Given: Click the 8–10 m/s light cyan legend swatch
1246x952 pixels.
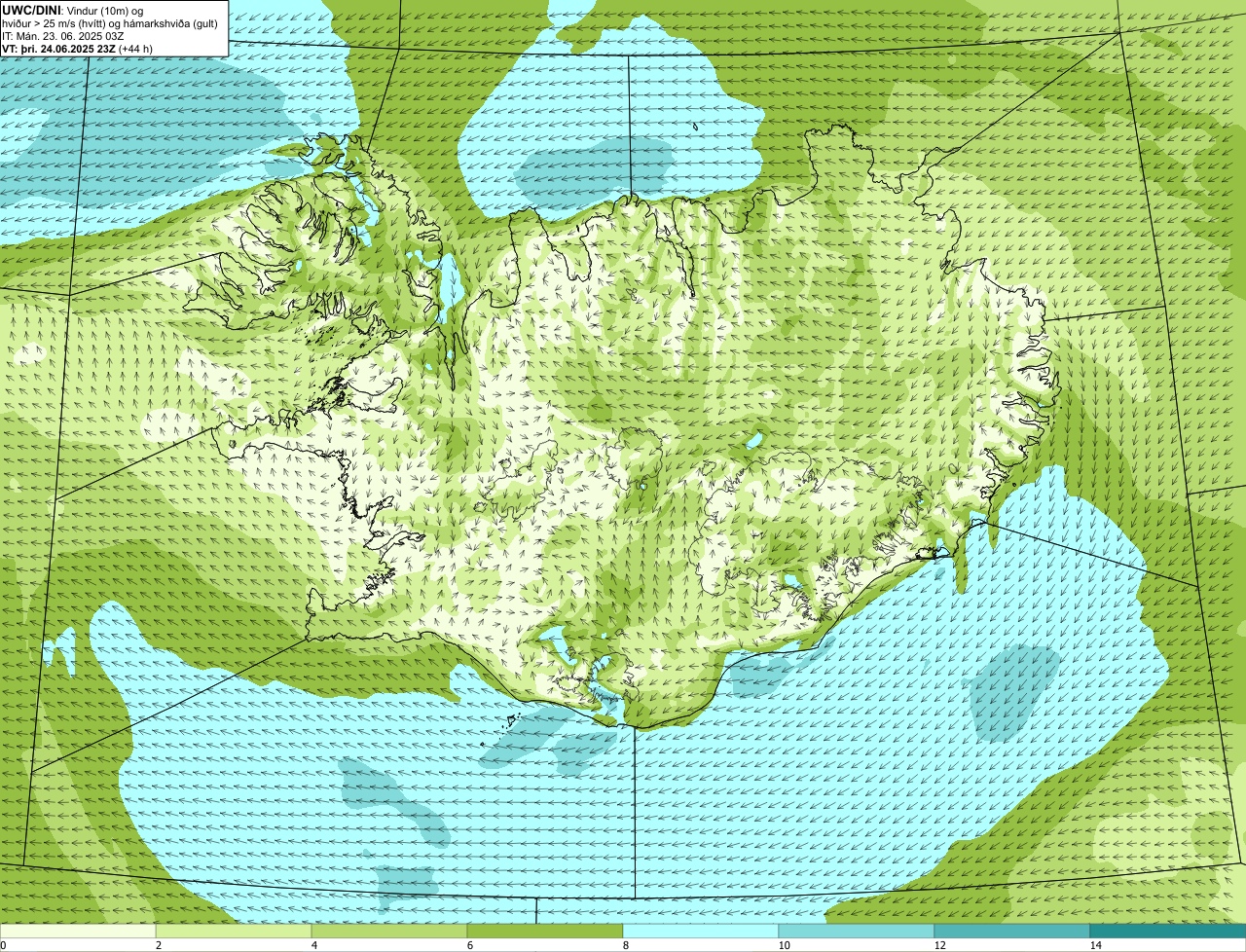Looking at the screenshot, I should pos(701,931).
